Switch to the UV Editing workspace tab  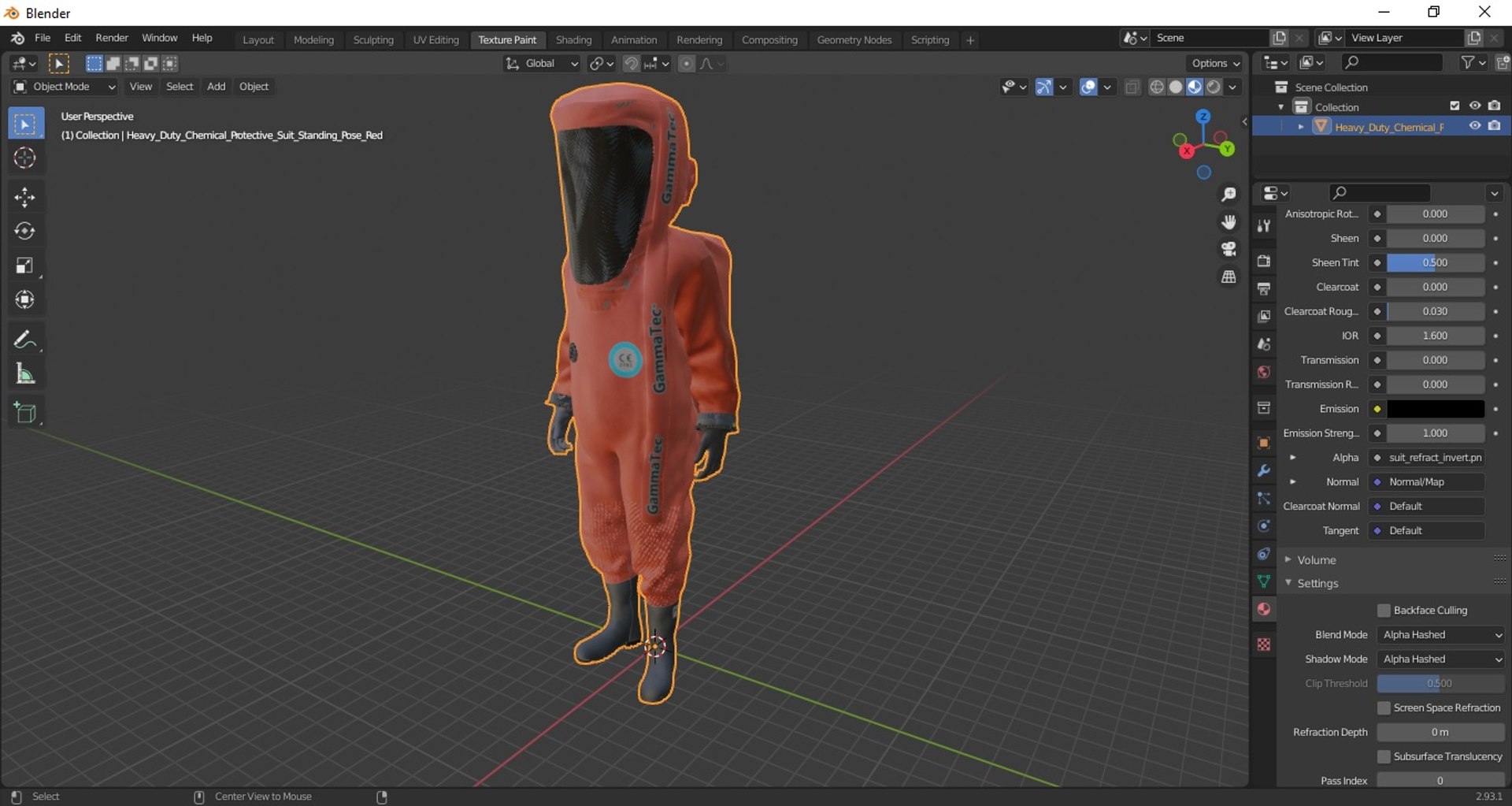click(x=436, y=40)
